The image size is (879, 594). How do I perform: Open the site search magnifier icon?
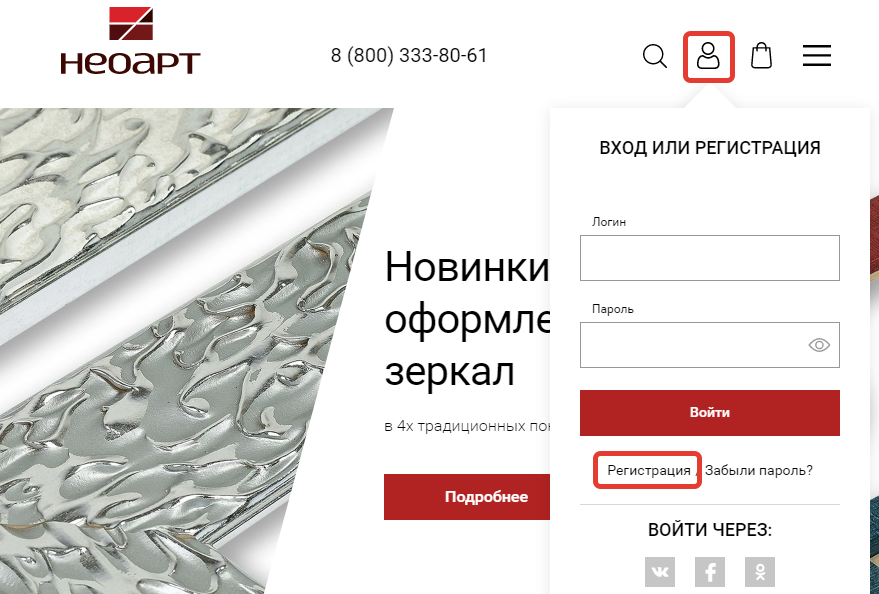654,56
